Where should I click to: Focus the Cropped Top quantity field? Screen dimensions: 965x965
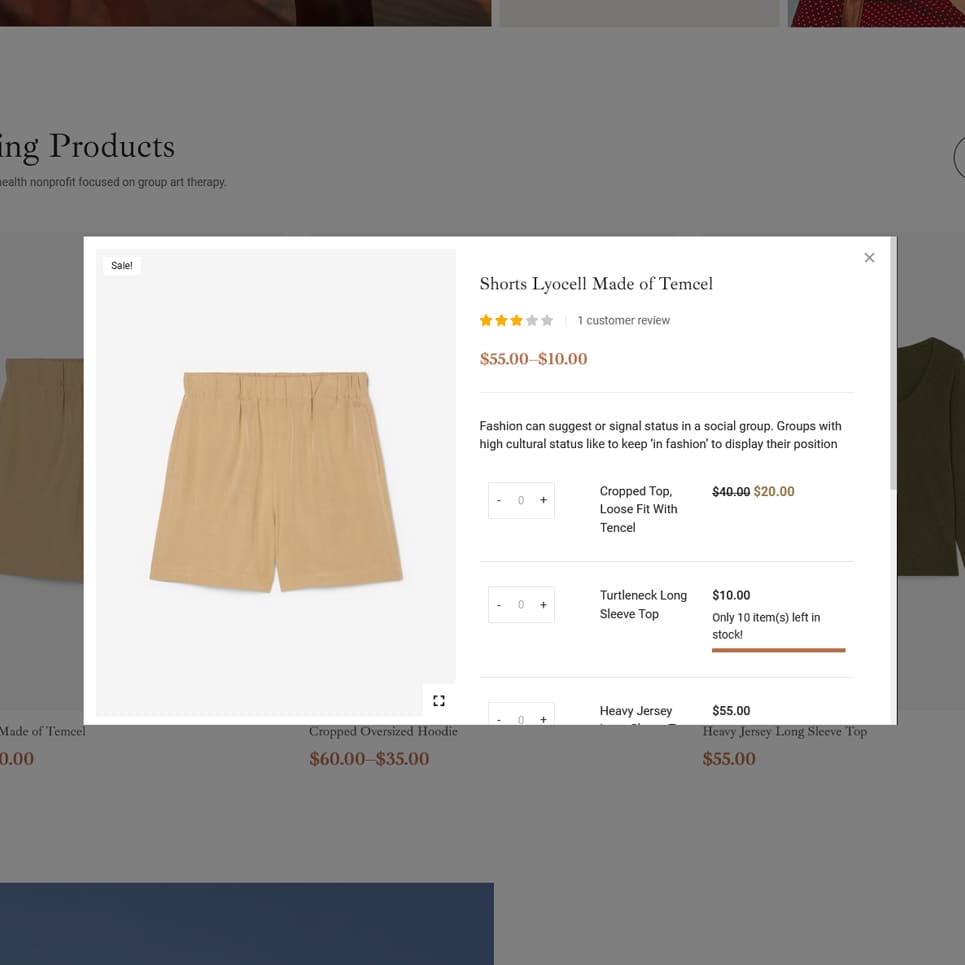pos(521,500)
